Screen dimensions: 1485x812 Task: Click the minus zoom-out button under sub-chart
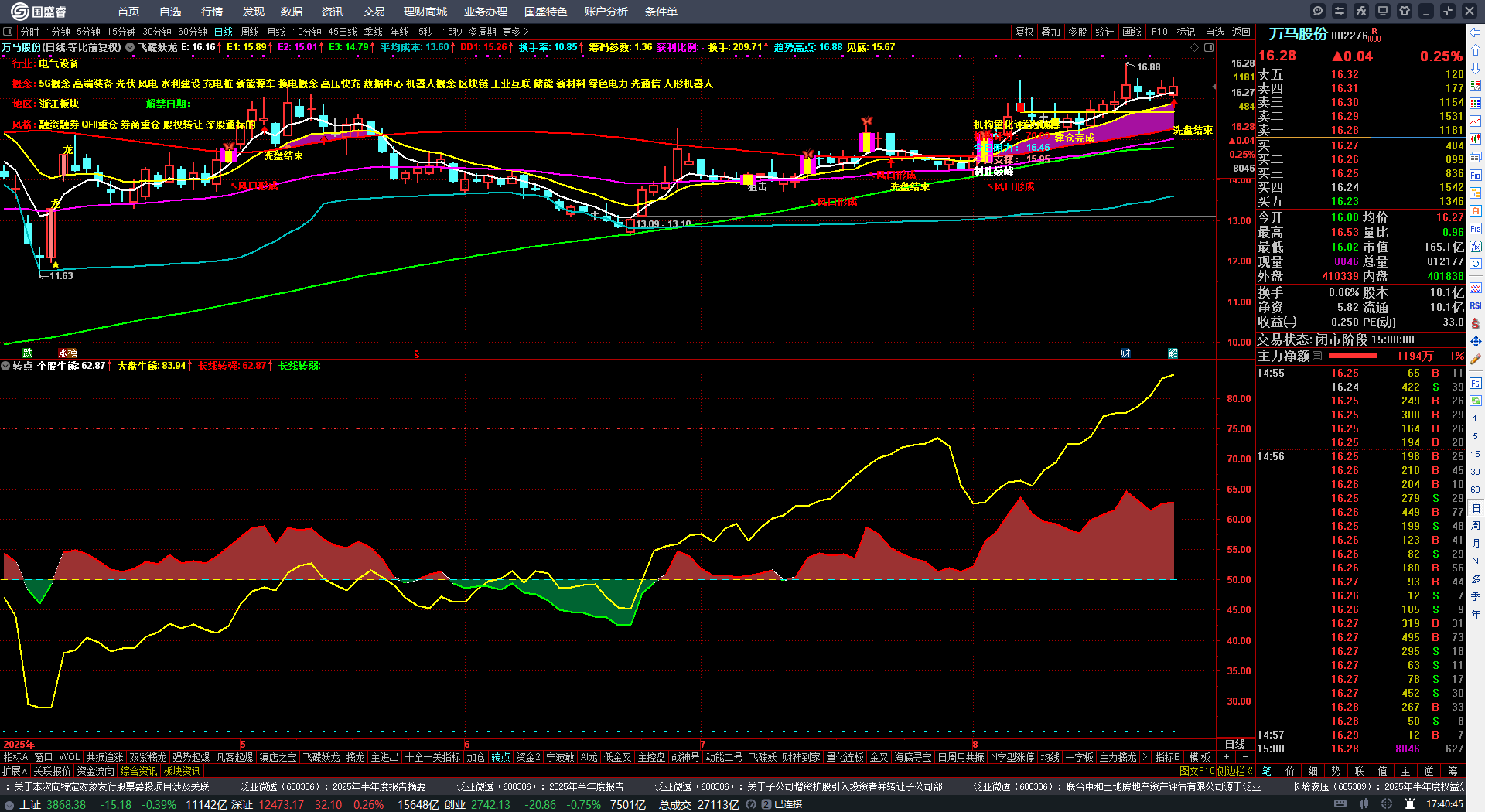click(x=1244, y=756)
